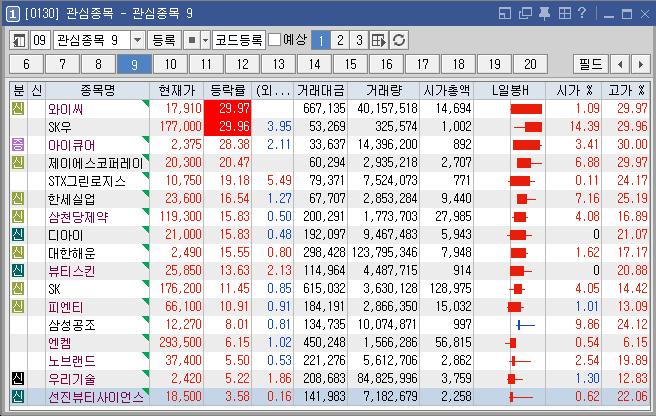This screenshot has width=656, height=416.
Task: Click the black square stop button
Action: click(192, 40)
